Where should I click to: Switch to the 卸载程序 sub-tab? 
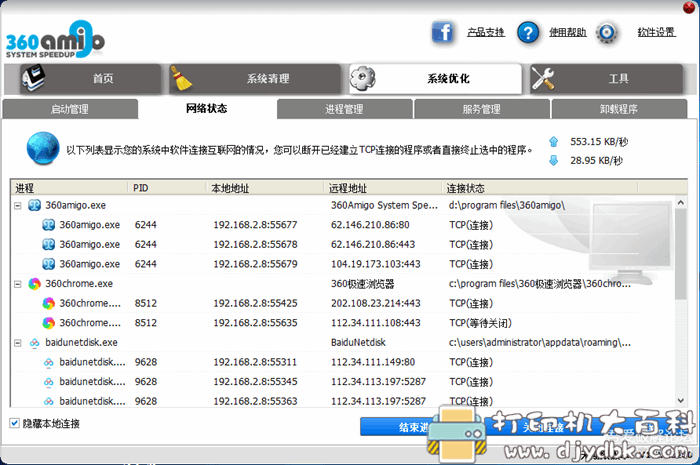pos(619,109)
